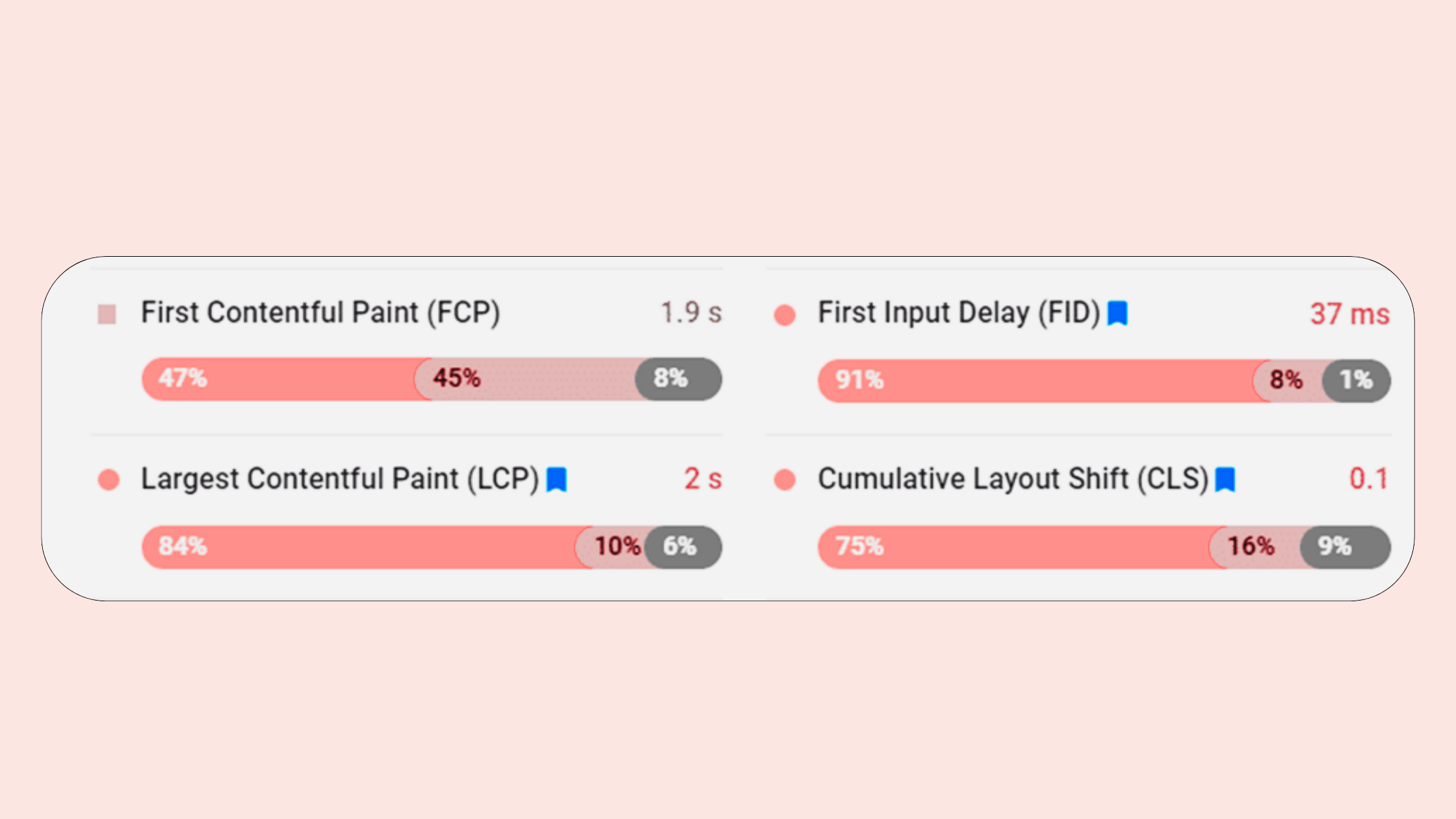Image resolution: width=1456 pixels, height=819 pixels.
Task: Click the pink square legend icon before FCP
Action: tap(107, 313)
